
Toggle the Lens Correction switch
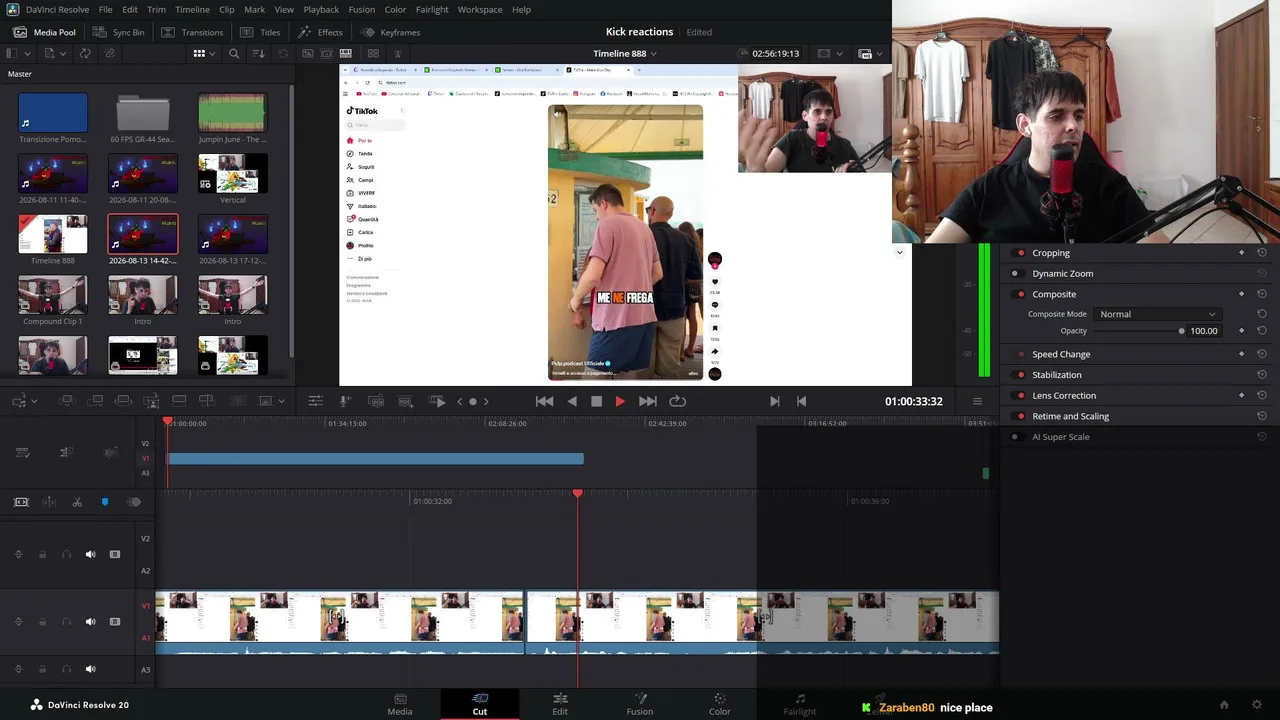coord(1020,395)
